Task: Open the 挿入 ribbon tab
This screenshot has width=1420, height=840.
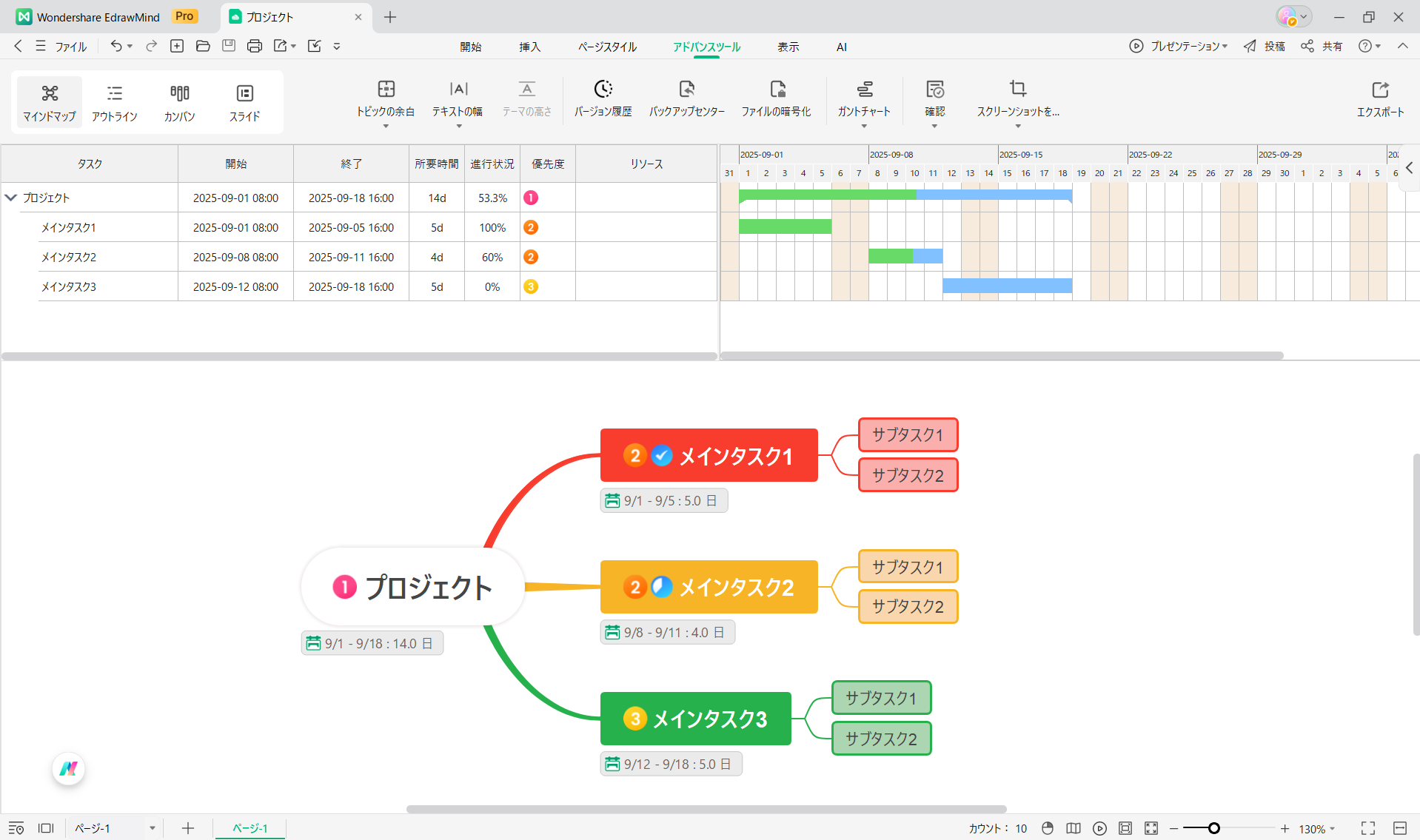Action: tap(529, 47)
